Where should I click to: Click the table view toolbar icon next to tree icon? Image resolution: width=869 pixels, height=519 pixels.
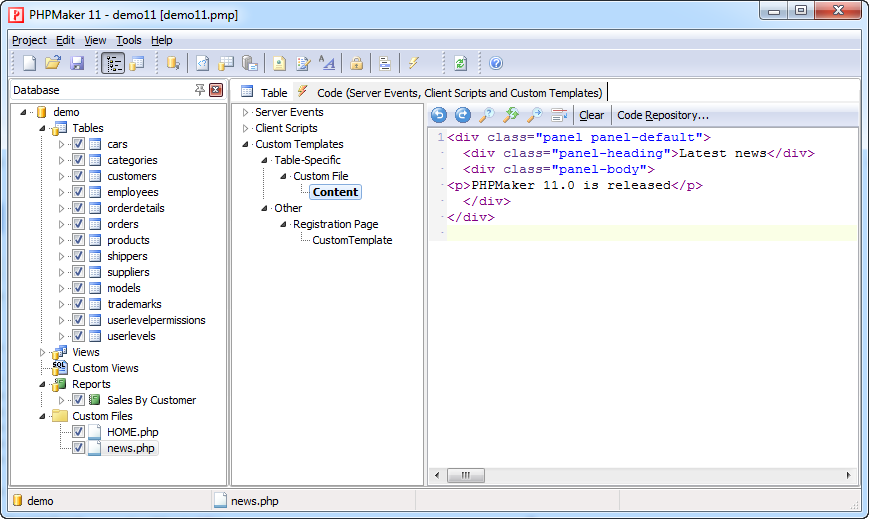click(x=137, y=63)
